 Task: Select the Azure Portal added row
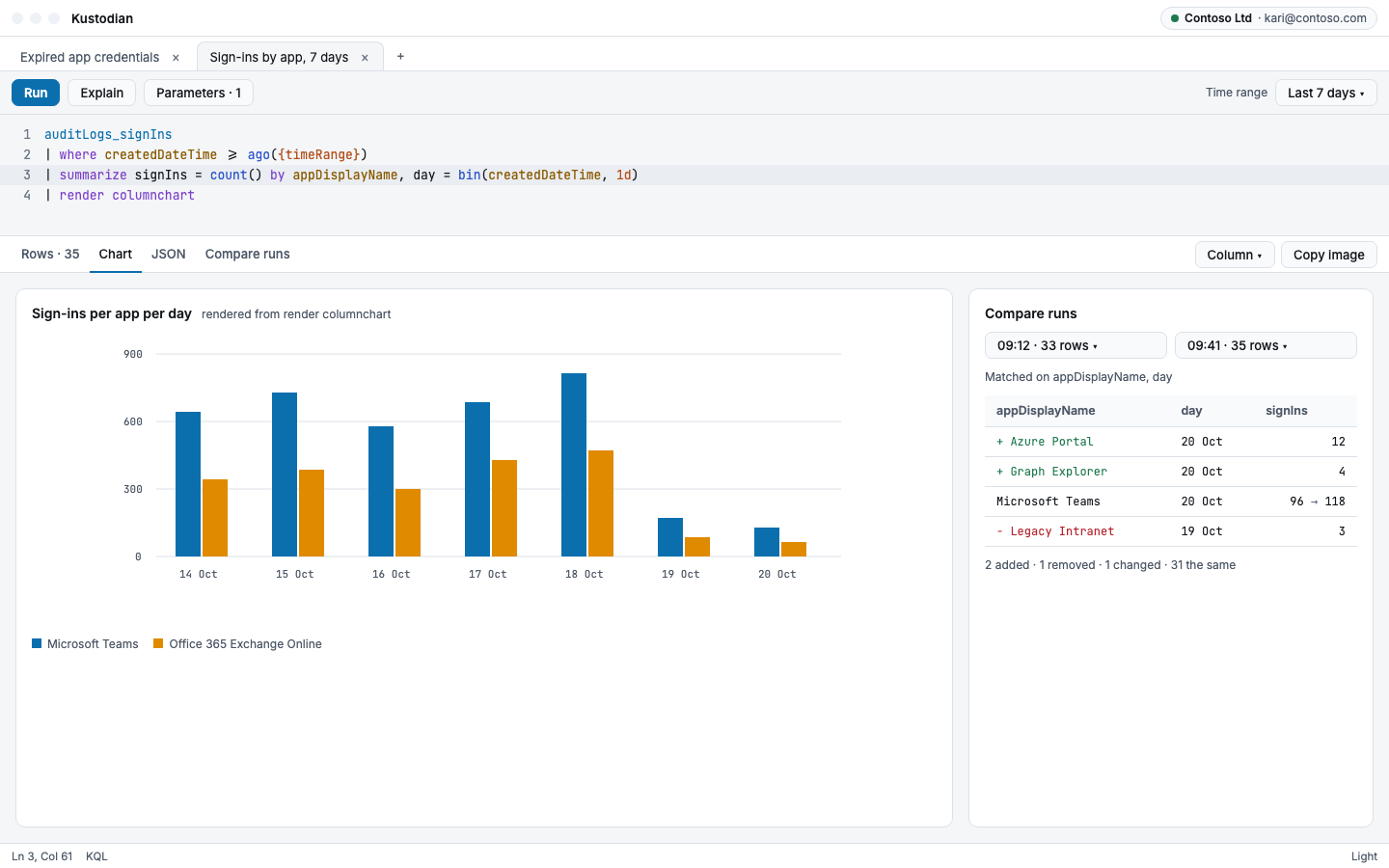pyautogui.click(x=1171, y=442)
